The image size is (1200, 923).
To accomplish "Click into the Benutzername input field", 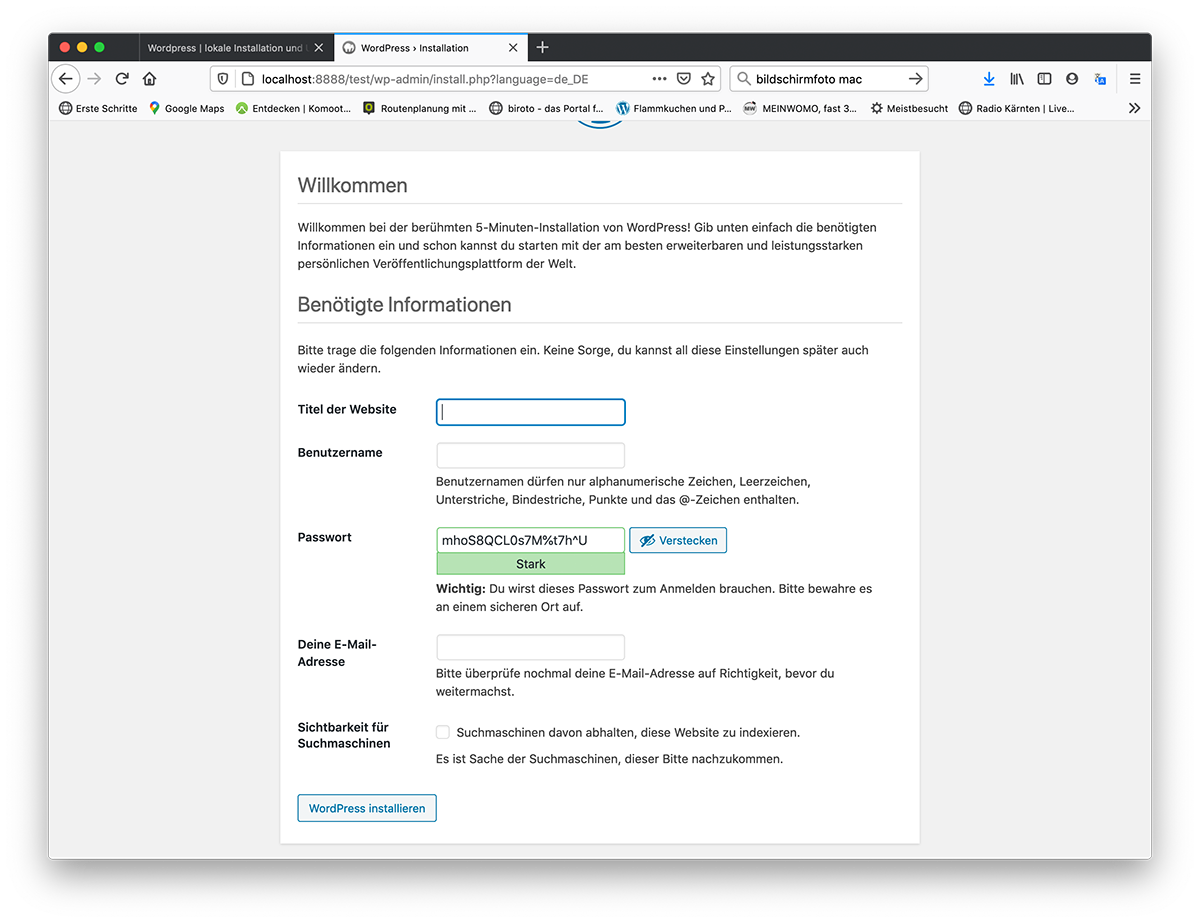I will pos(530,455).
